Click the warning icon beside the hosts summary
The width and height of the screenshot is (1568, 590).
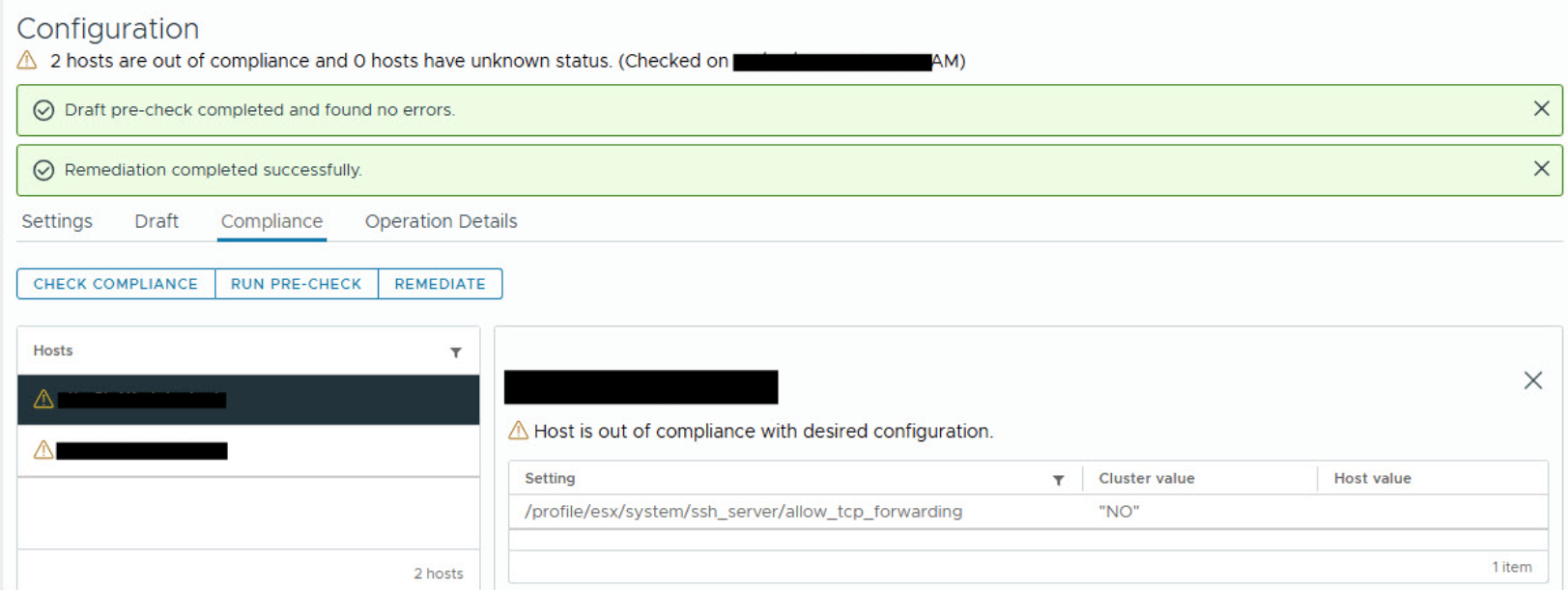pos(27,61)
